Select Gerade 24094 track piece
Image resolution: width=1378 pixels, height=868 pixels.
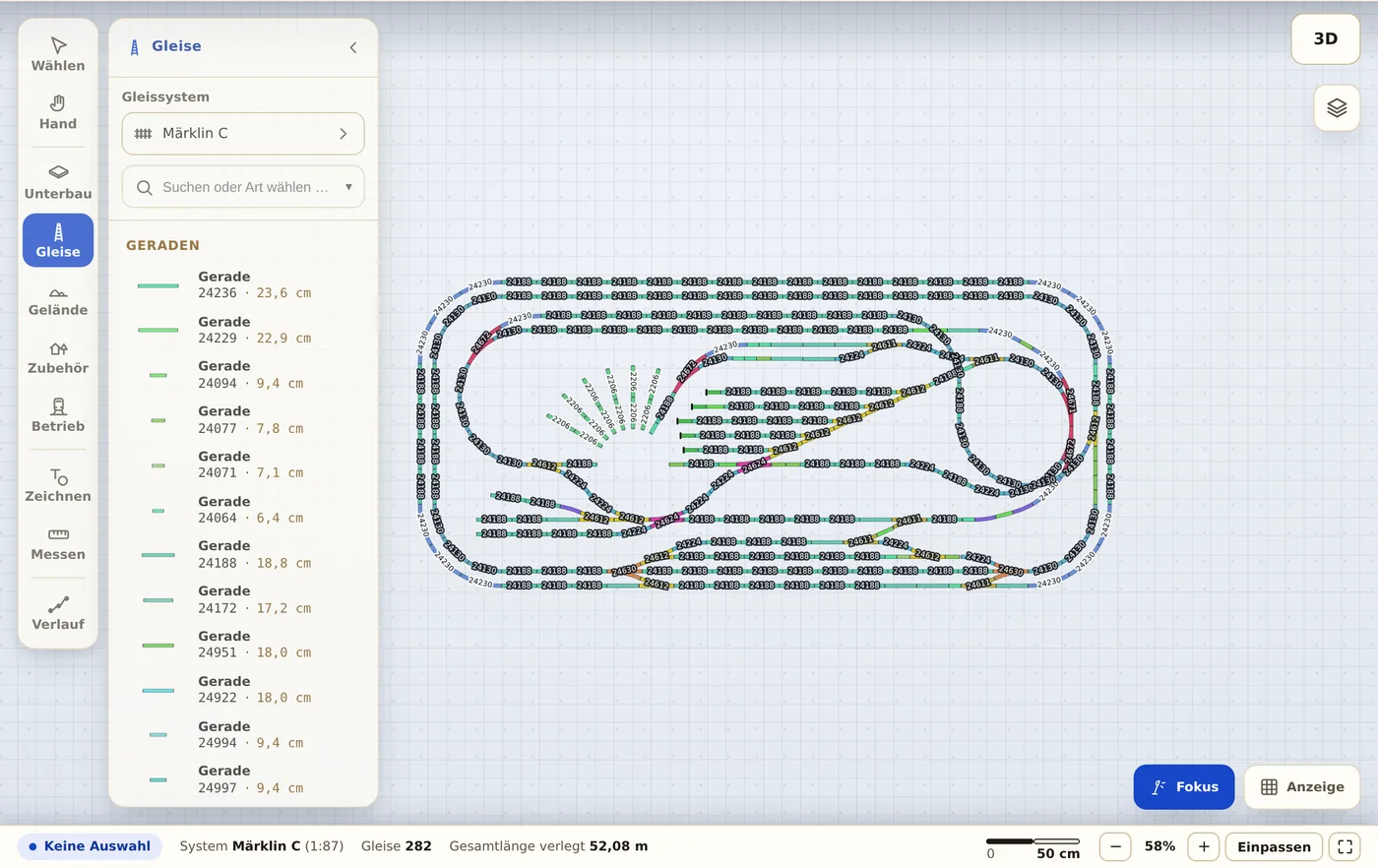243,375
